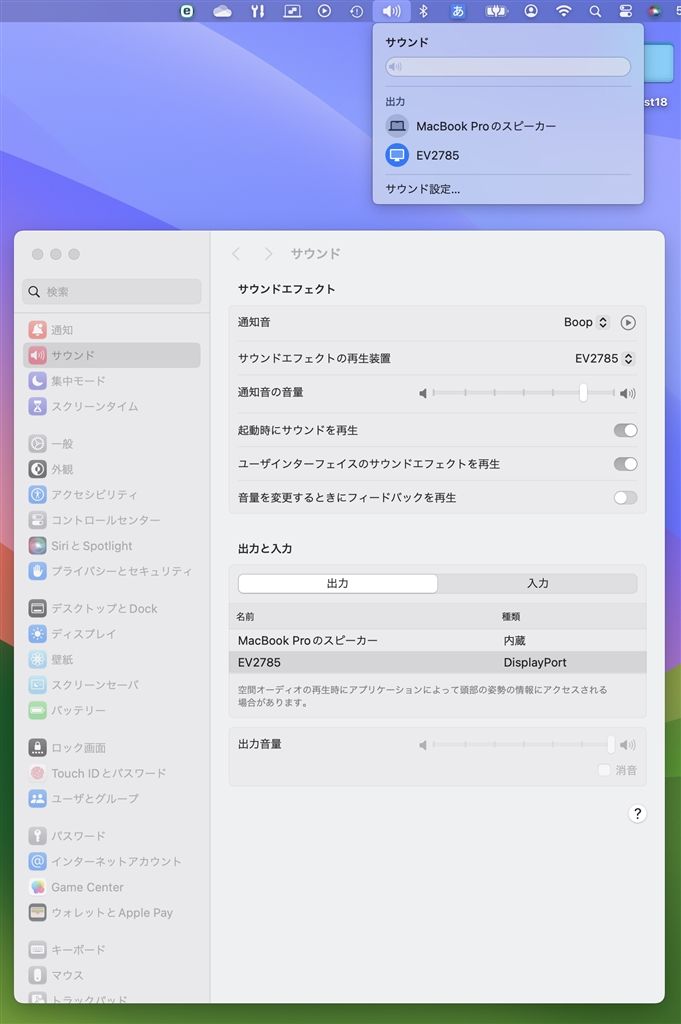Open the Time Machine menu bar icon
Screen dimensions: 681x1024
[x=356, y=11]
